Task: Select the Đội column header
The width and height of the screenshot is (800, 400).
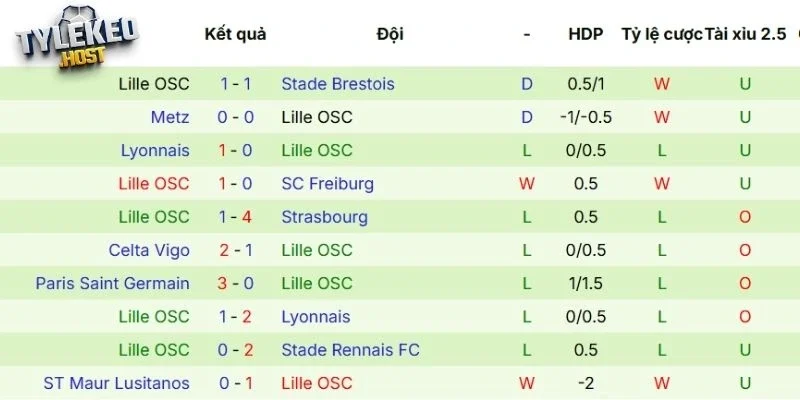Action: point(390,34)
